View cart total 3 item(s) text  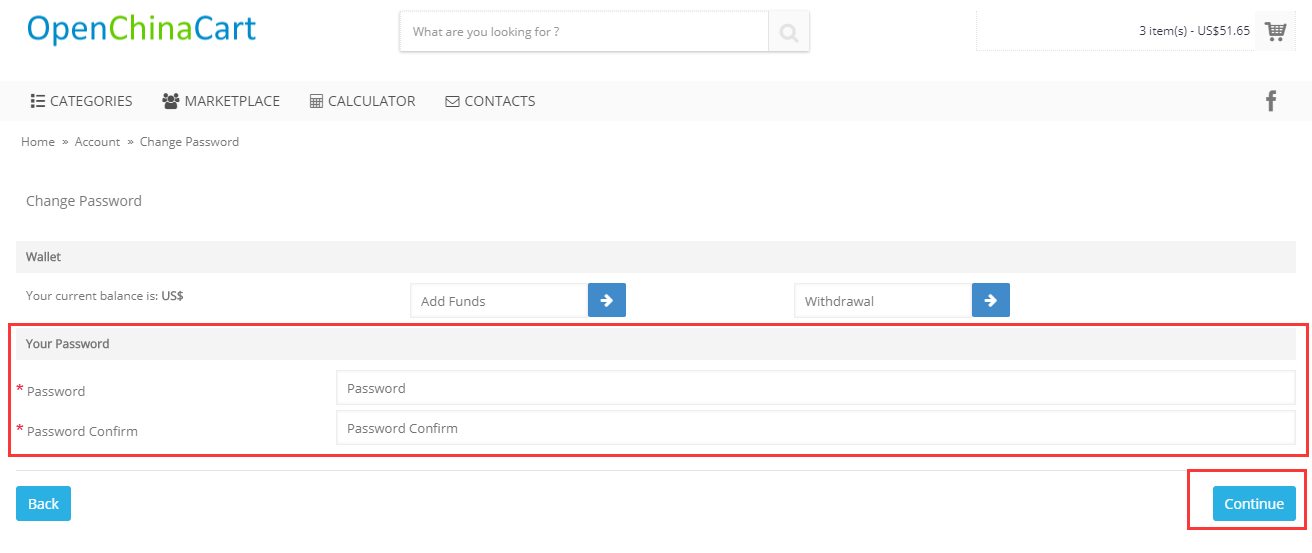click(x=1194, y=31)
